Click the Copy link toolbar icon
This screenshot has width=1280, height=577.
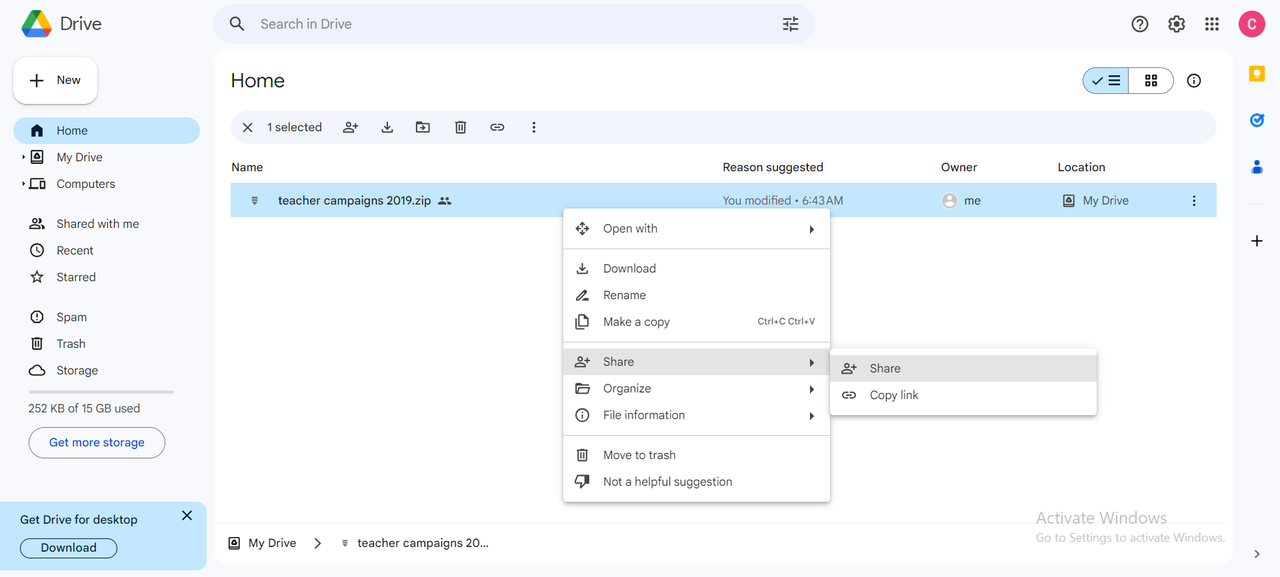tap(497, 127)
